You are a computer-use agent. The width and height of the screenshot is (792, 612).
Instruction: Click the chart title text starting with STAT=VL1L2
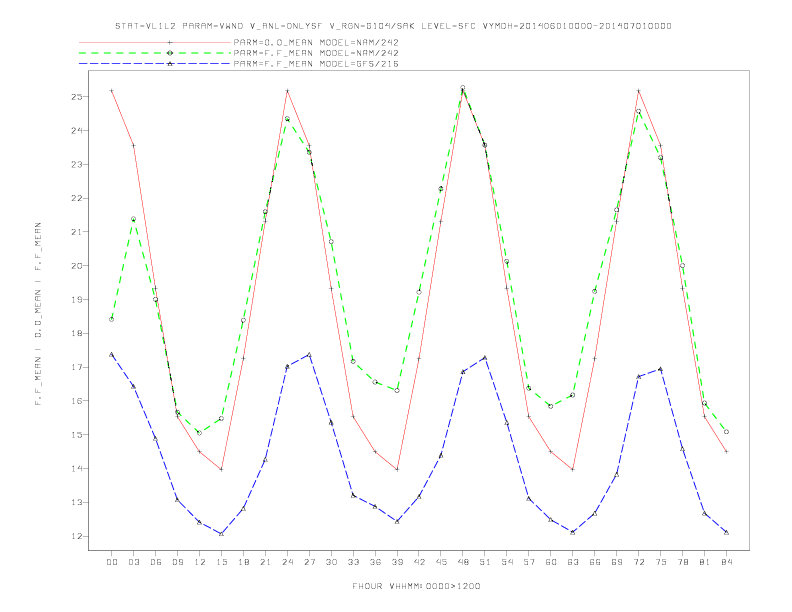[393, 26]
